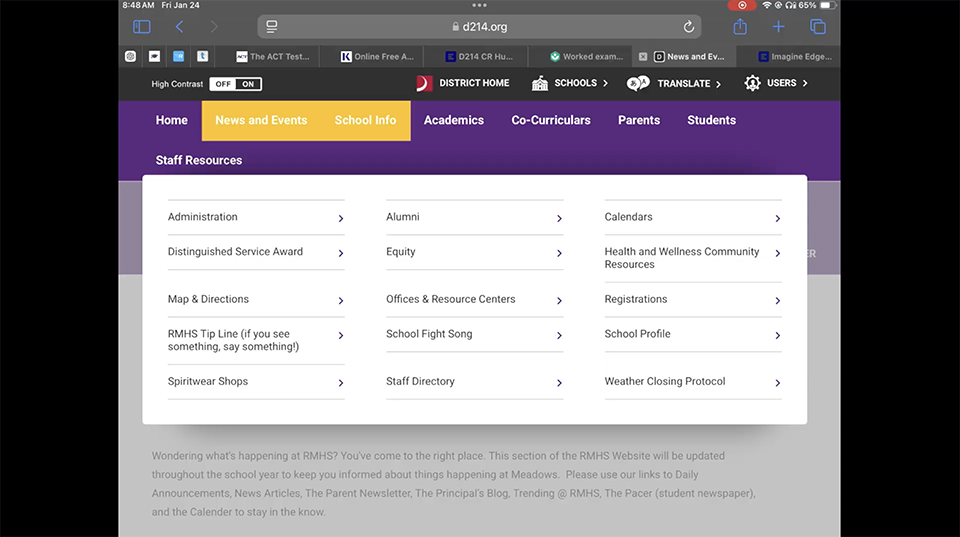This screenshot has height=537, width=960.
Task: Open the Co-Curriculars menu
Action: [551, 121]
